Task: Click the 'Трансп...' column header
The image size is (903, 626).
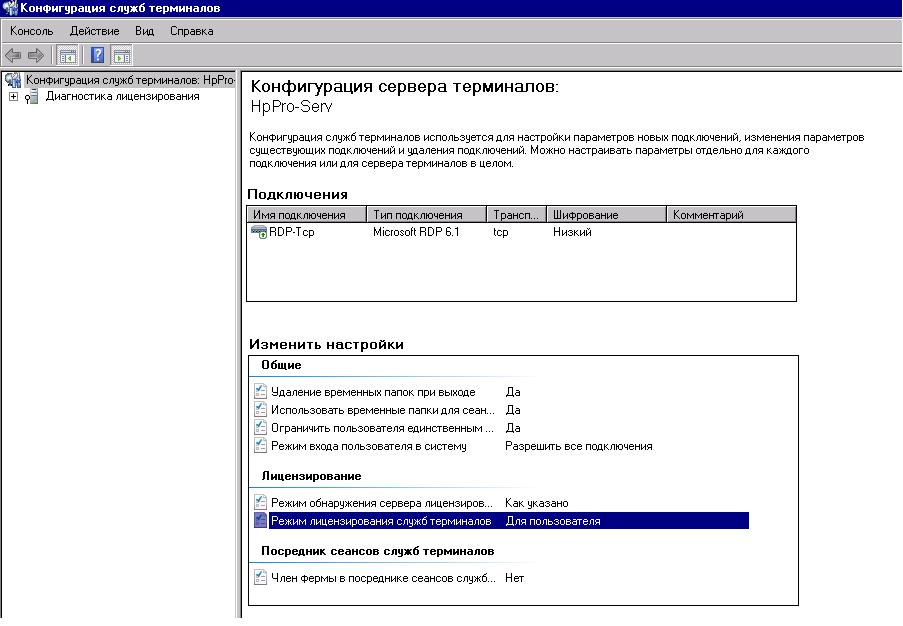Action: pyautogui.click(x=516, y=215)
